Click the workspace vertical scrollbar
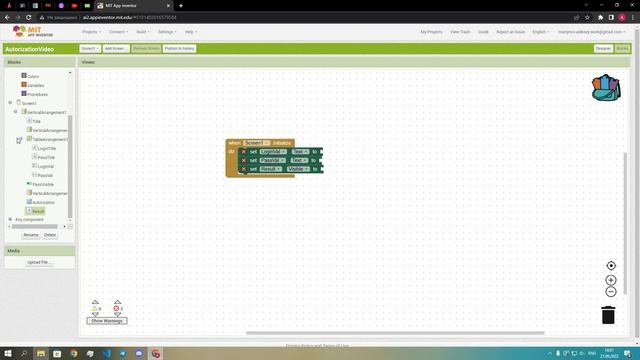Image resolution: width=640 pixels, height=360 pixels. tap(624, 223)
